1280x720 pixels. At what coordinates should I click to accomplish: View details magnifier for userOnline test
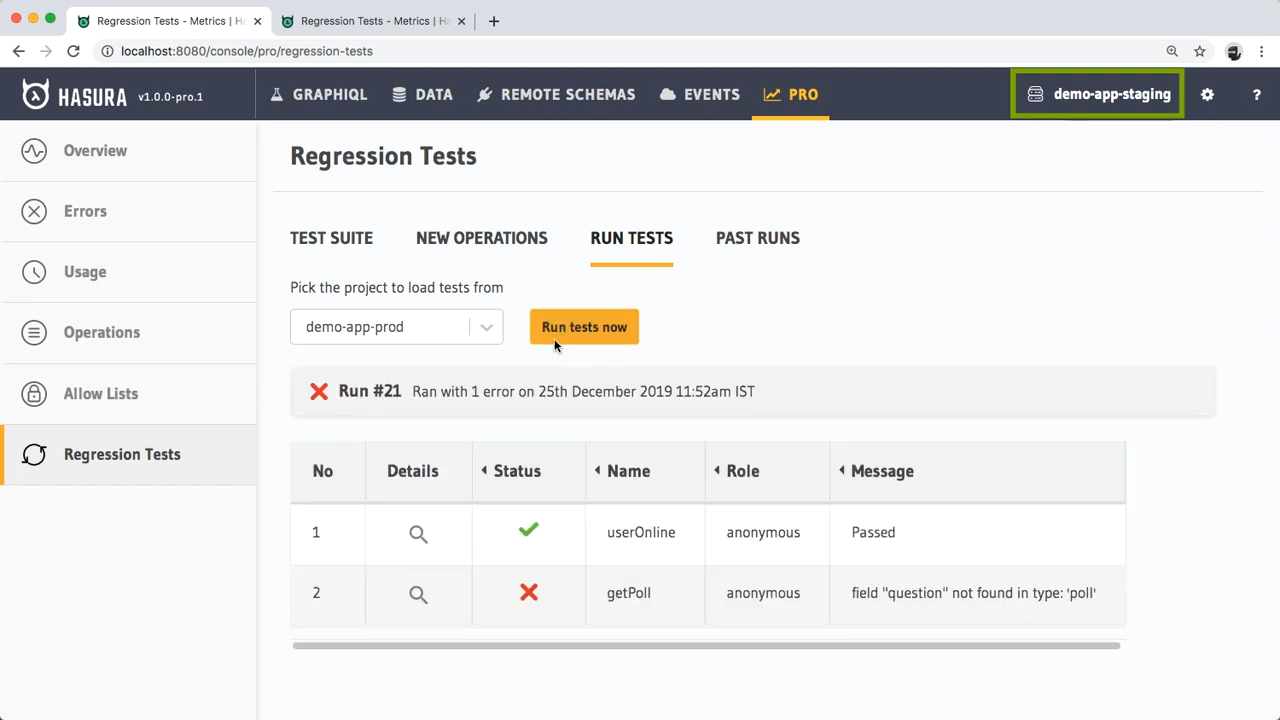click(418, 533)
